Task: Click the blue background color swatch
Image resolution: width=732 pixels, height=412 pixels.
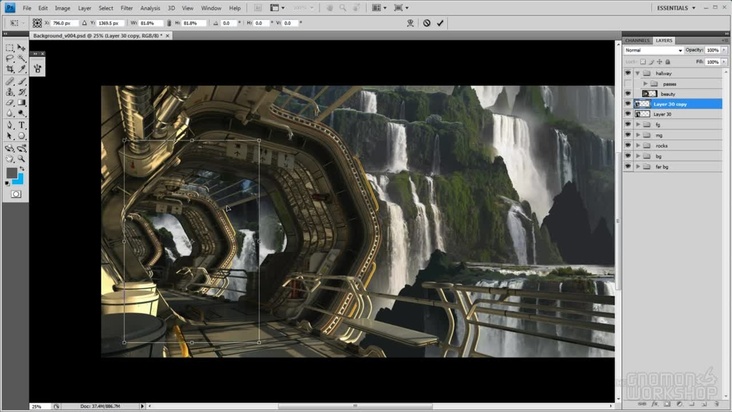Action: pos(19,180)
